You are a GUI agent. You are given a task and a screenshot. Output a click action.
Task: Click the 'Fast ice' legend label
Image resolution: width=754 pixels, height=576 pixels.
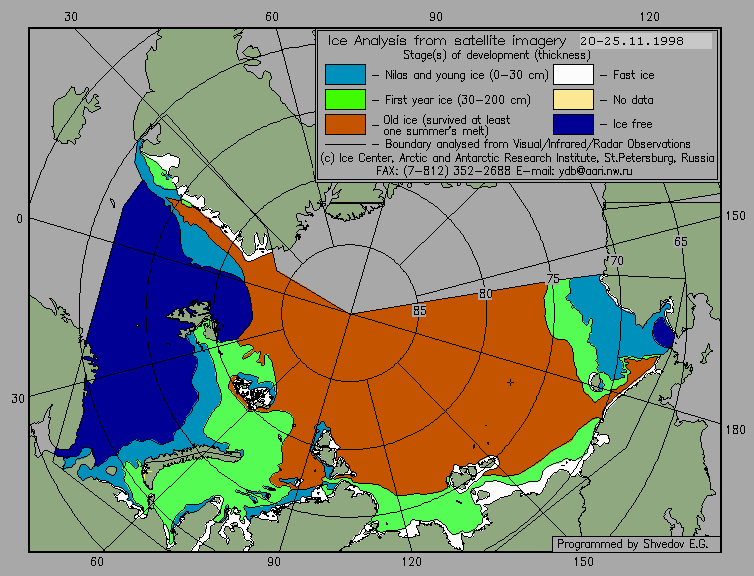634,75
